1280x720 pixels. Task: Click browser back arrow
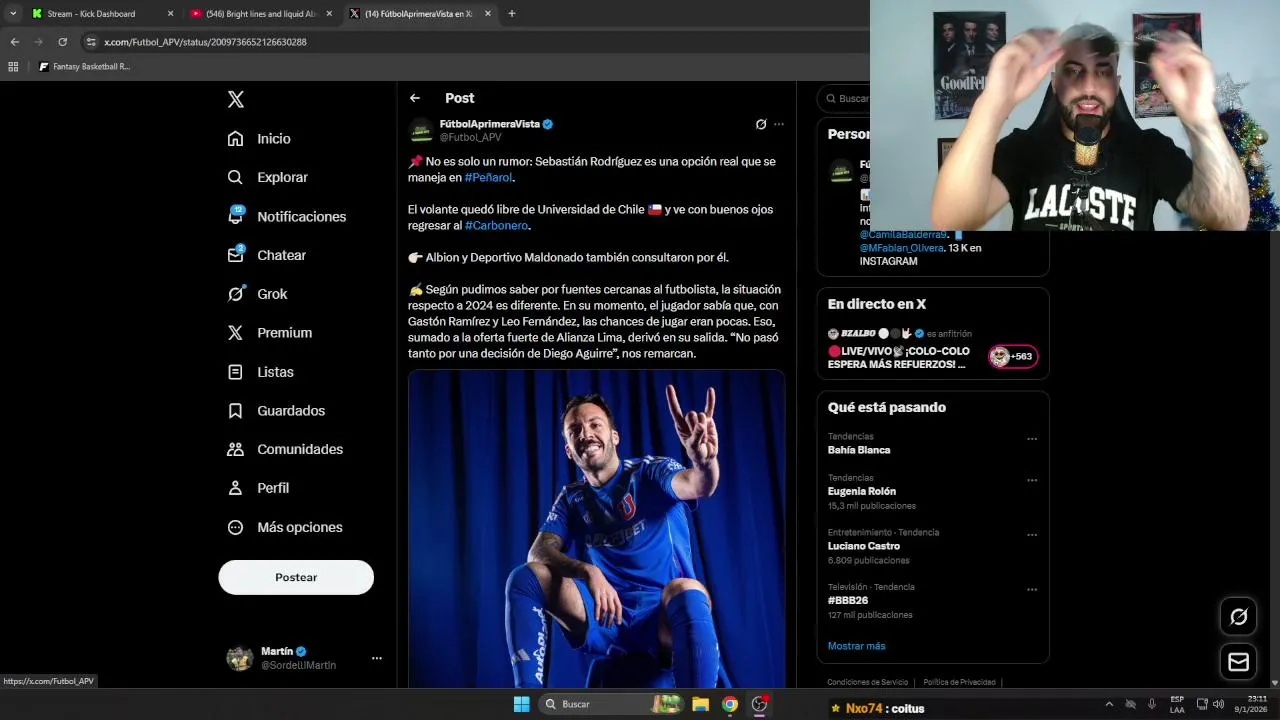click(x=14, y=42)
